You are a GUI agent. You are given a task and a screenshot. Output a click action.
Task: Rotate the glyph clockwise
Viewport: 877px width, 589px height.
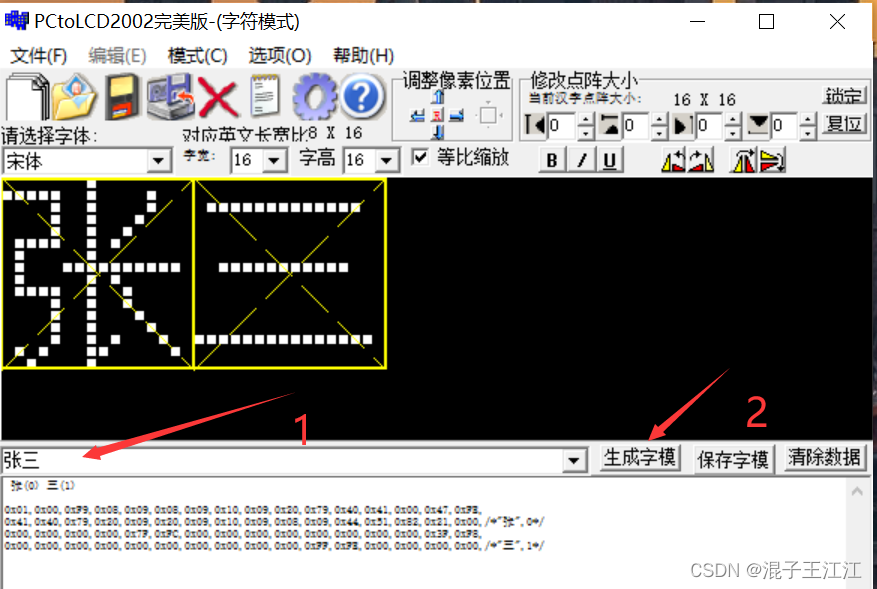point(701,161)
